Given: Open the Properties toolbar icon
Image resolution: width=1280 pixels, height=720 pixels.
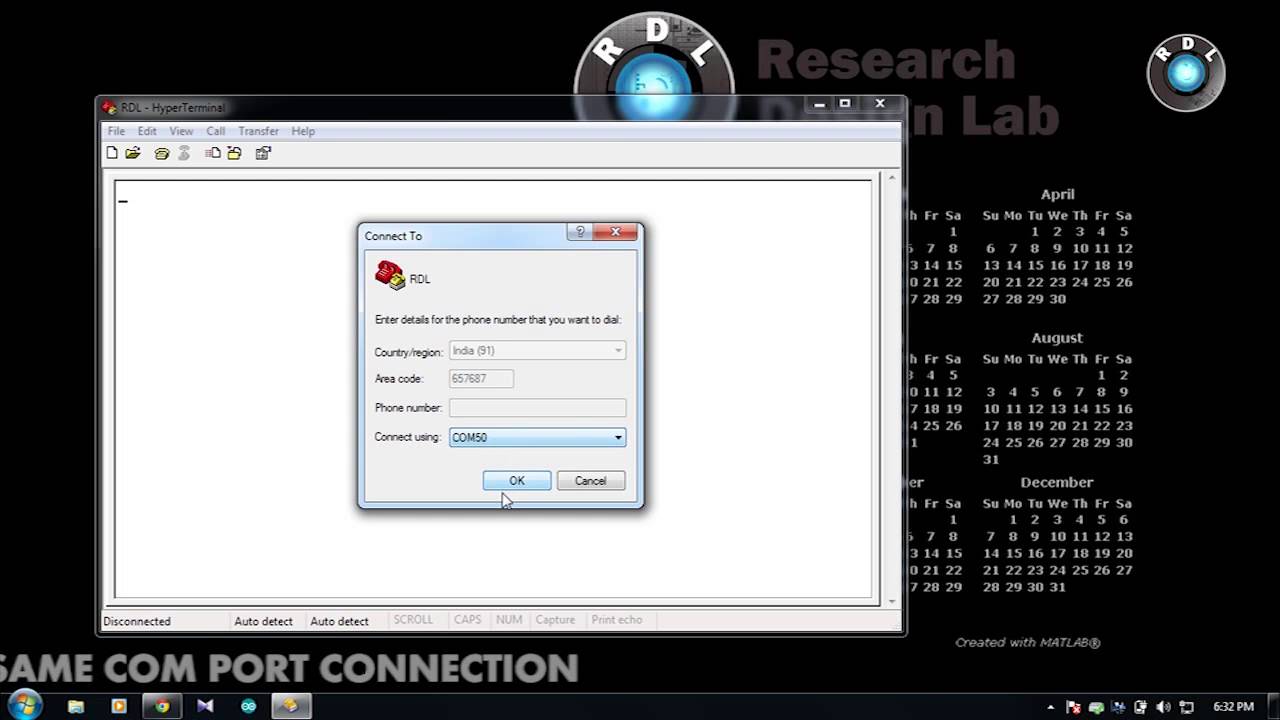Looking at the screenshot, I should (263, 153).
